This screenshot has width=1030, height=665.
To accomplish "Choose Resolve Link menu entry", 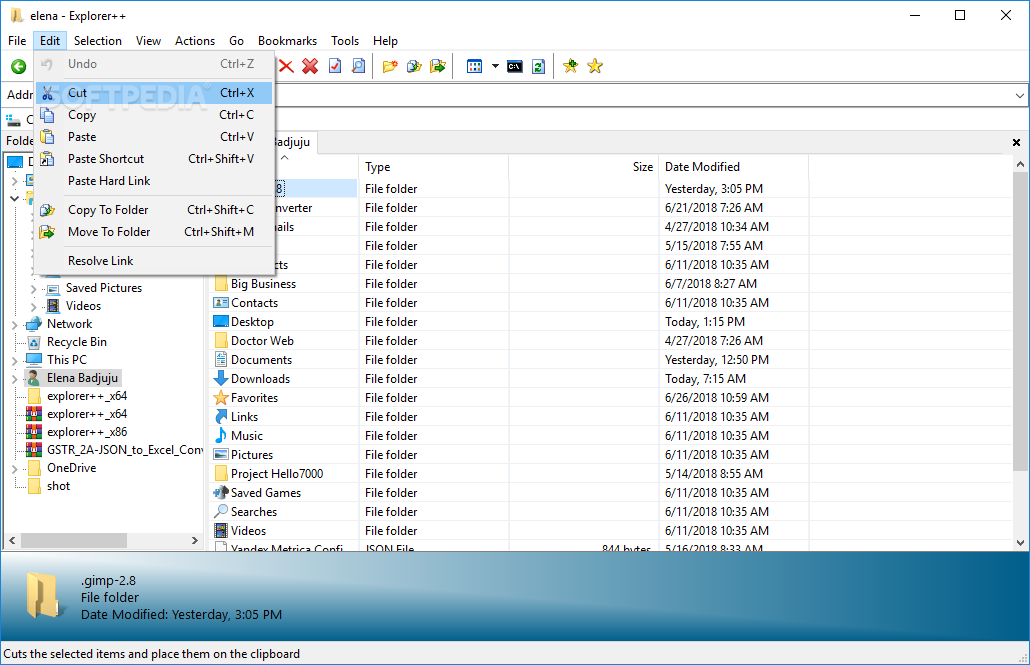I will tap(154, 261).
